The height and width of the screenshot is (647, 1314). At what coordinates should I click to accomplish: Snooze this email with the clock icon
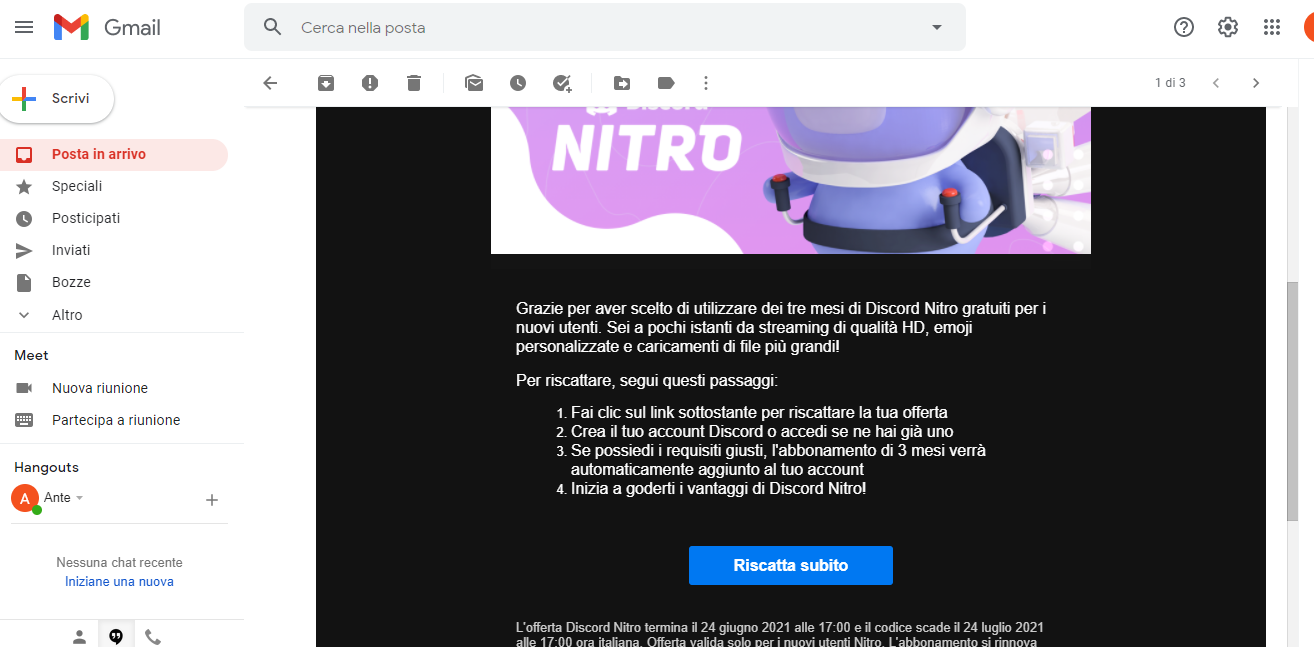click(x=517, y=83)
